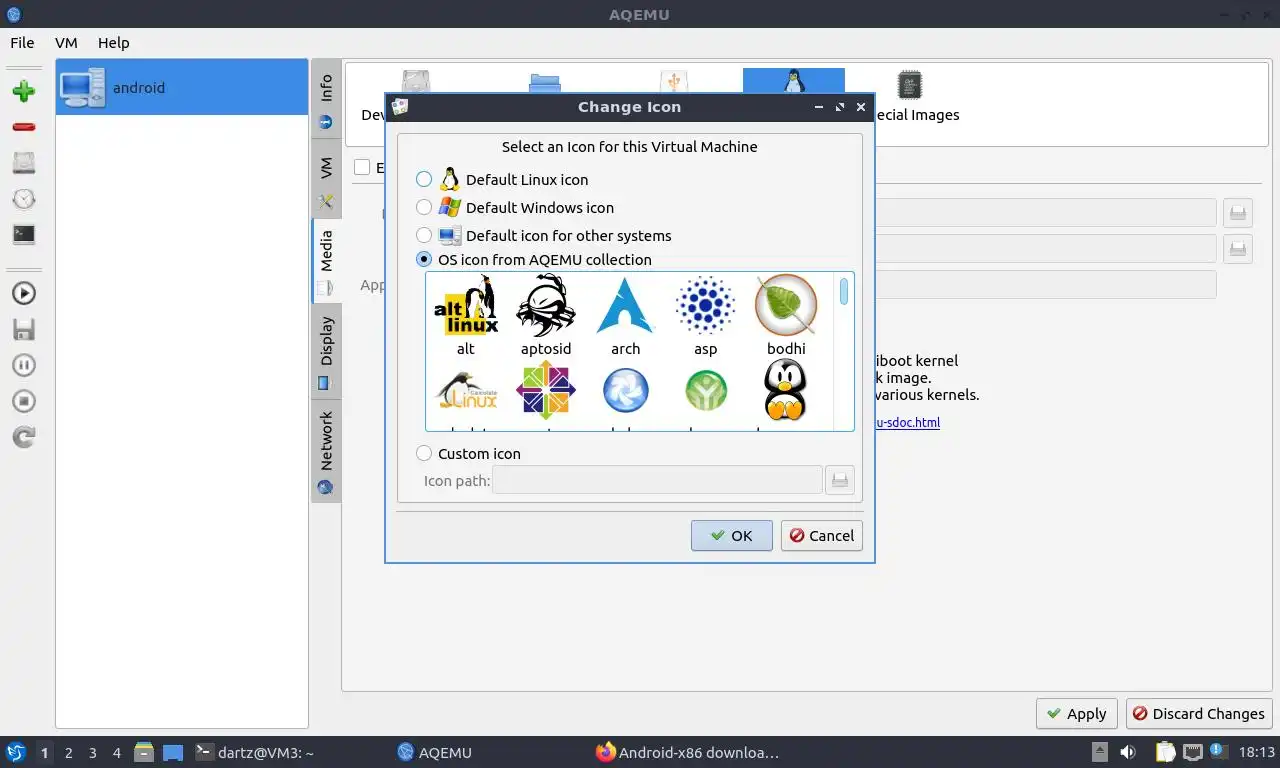Open the File menu

click(22, 42)
